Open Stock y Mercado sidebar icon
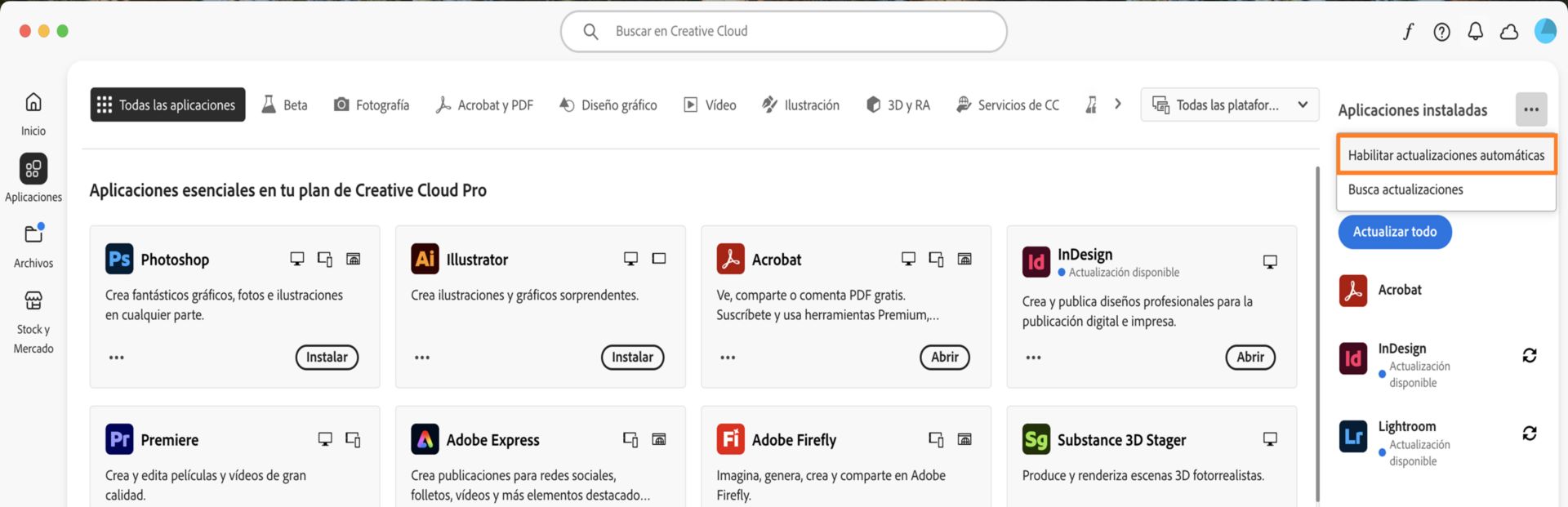1568x507 pixels. tap(33, 300)
